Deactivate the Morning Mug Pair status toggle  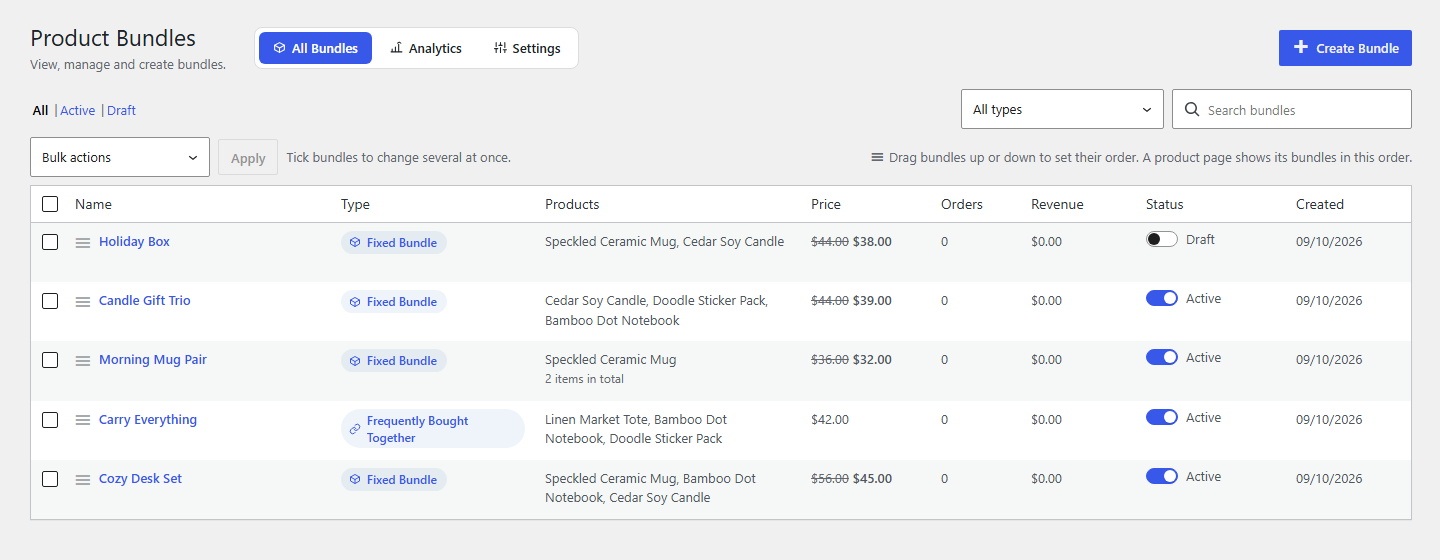[x=1162, y=357]
